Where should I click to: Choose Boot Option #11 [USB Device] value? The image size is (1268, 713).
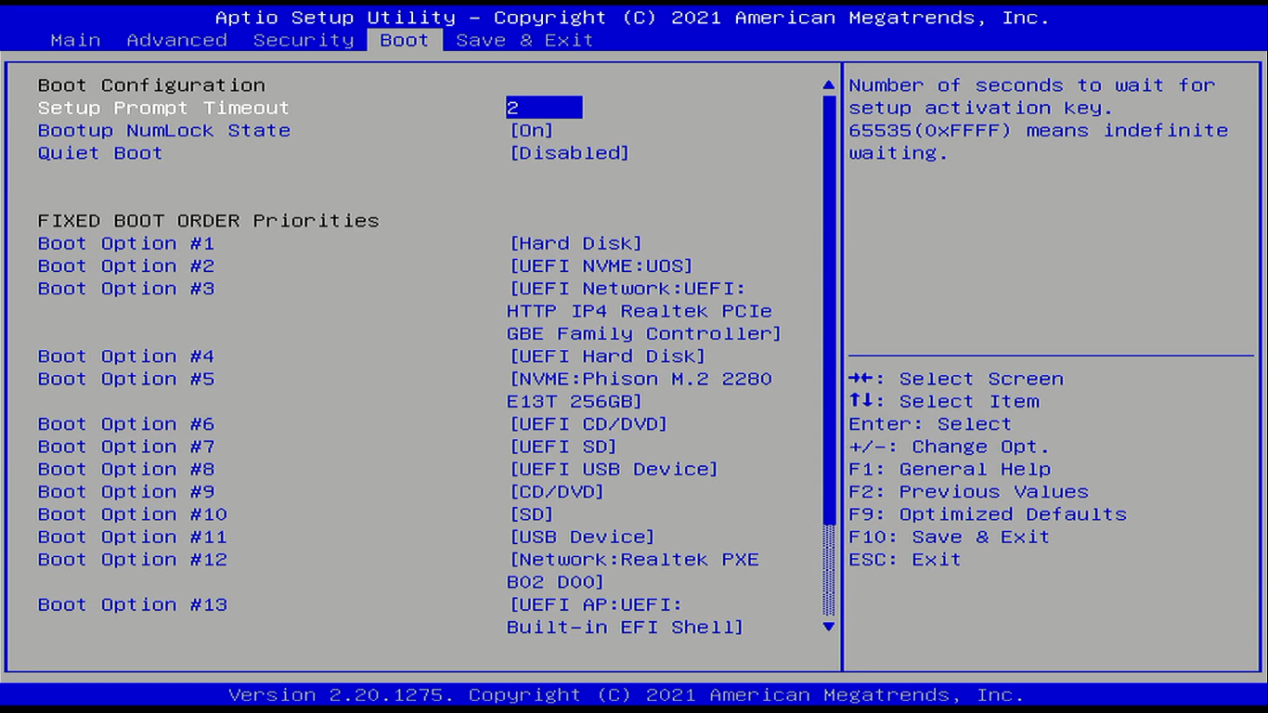click(x=582, y=537)
